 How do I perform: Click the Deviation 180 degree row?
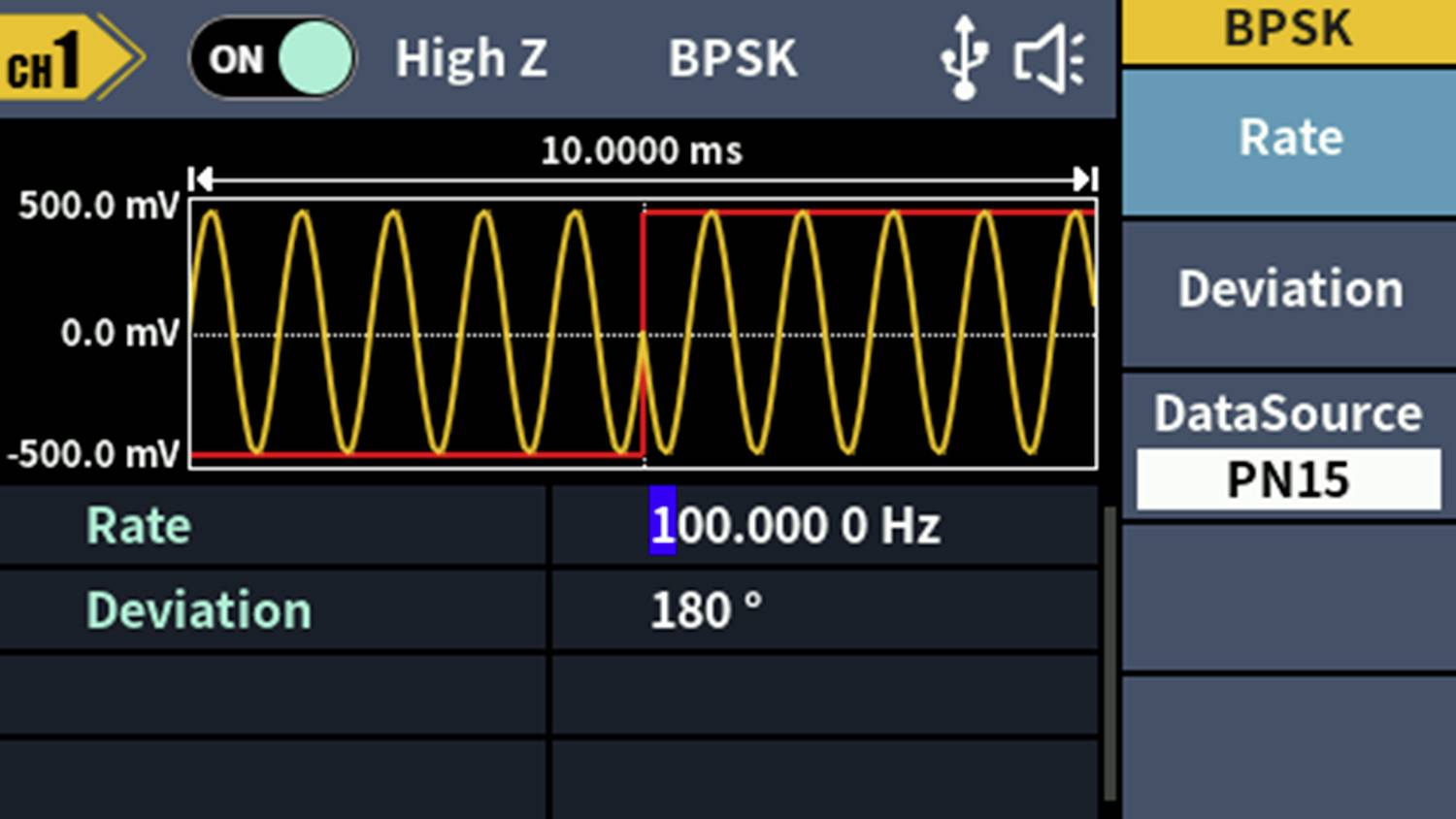coord(709,609)
